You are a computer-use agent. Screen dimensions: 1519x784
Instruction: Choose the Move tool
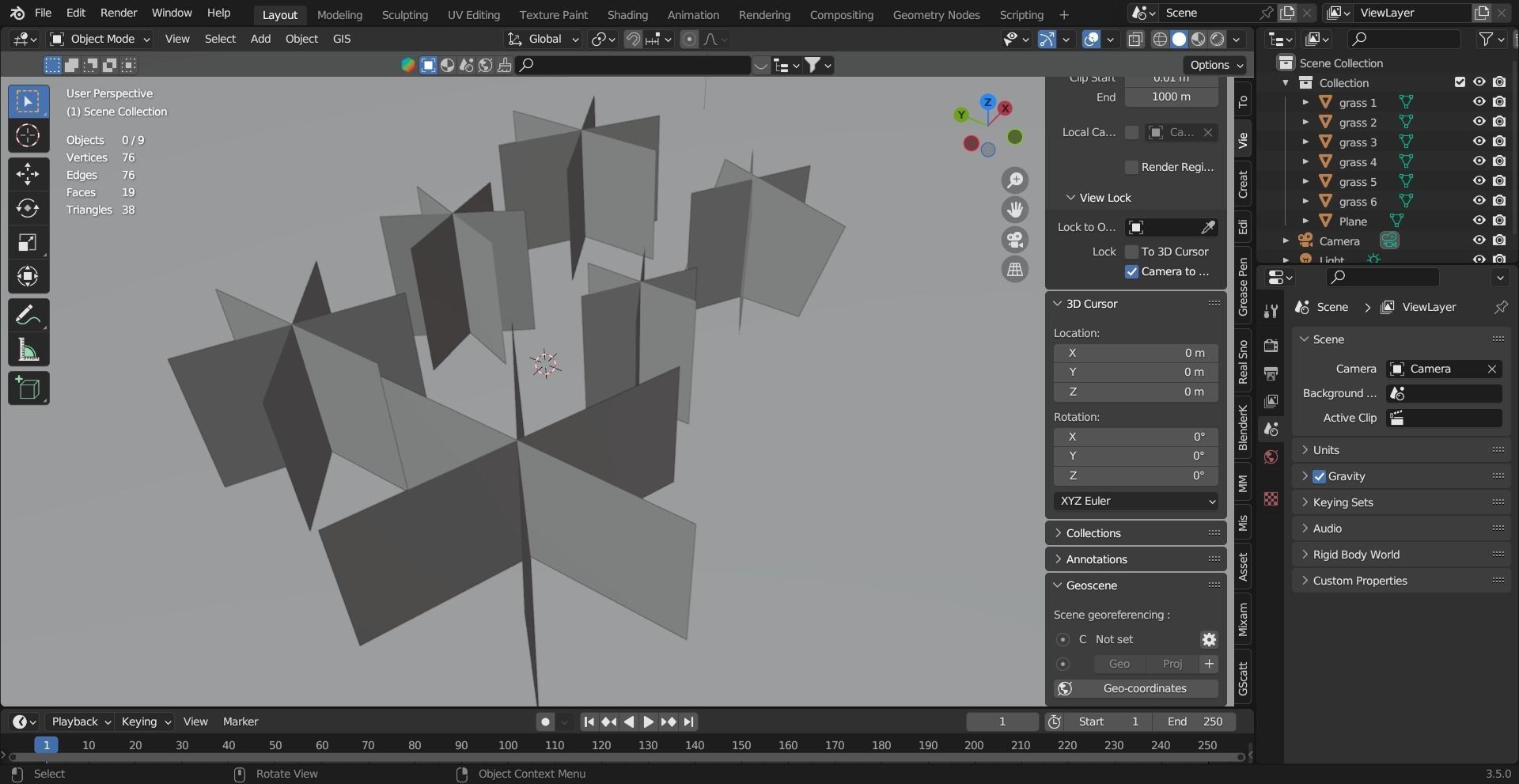click(28, 174)
